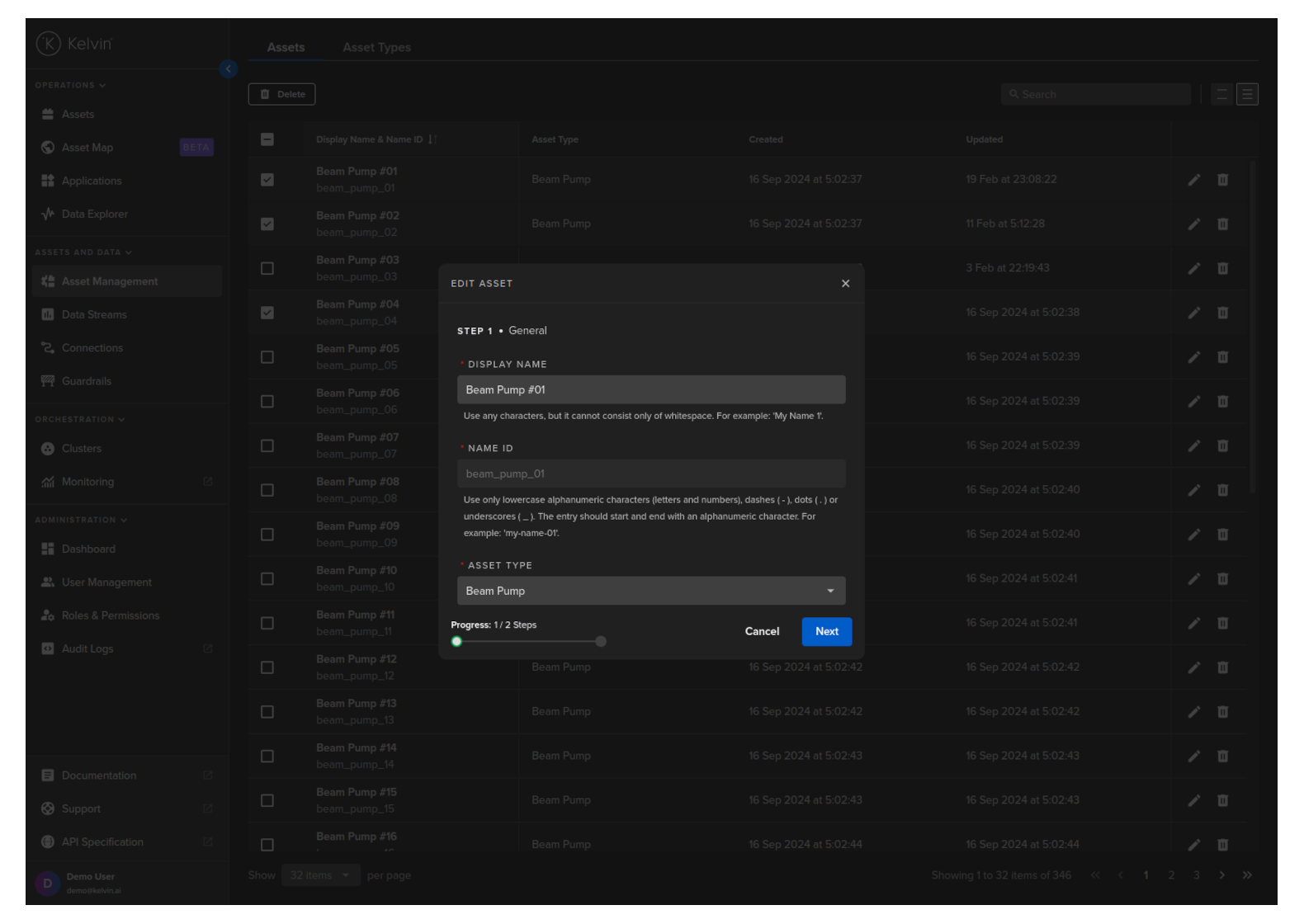Click the Next button in dialog
This screenshot has height=924, width=1304.
pyautogui.click(x=826, y=632)
